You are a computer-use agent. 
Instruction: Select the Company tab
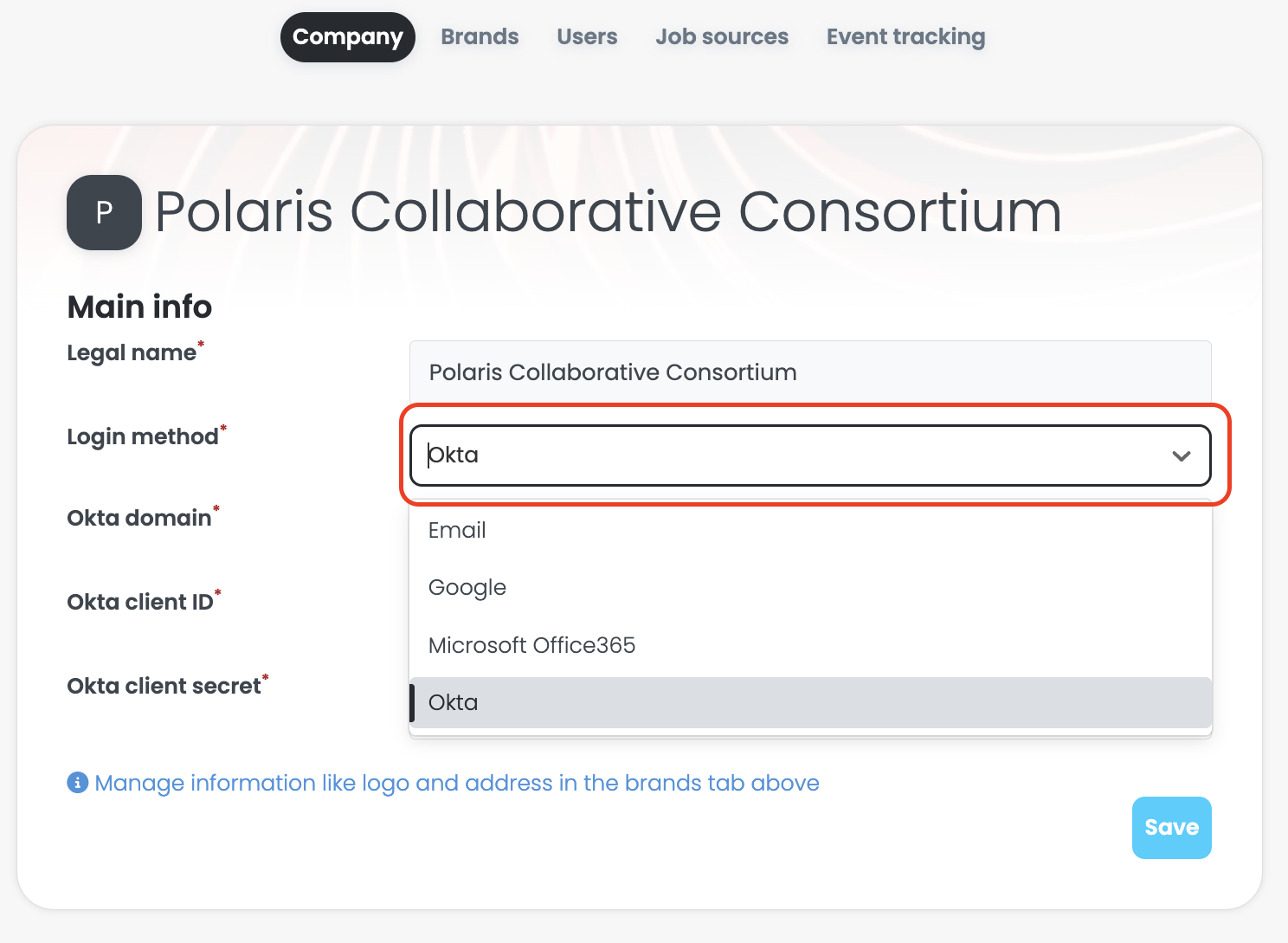coord(348,36)
